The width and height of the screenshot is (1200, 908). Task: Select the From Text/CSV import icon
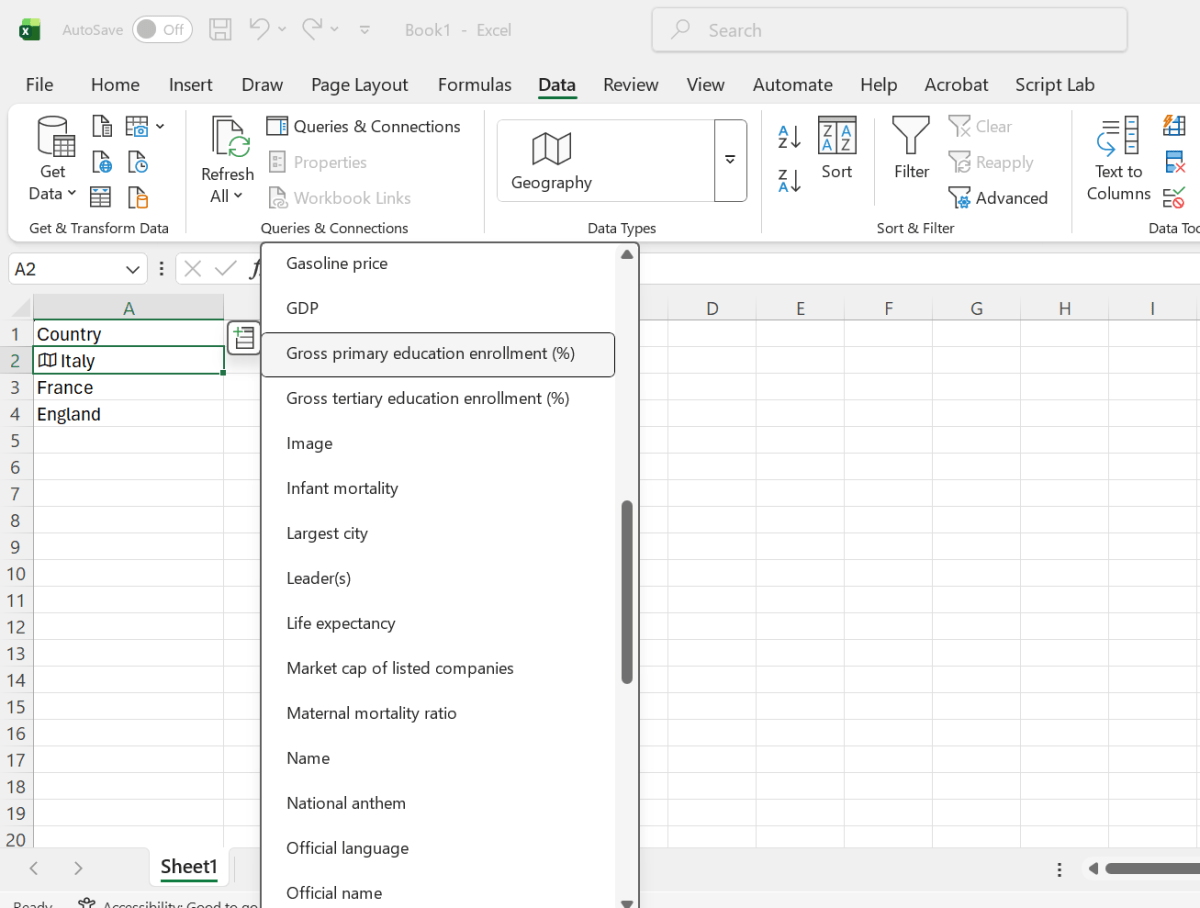tap(101, 126)
